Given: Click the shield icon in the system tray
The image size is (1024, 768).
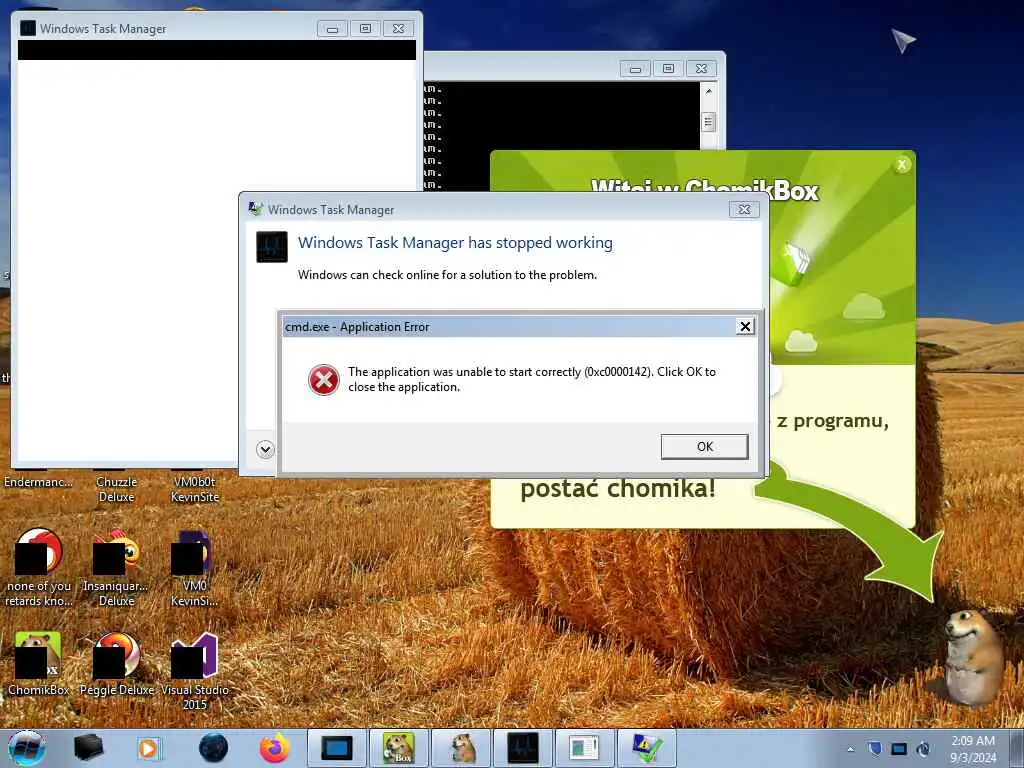Looking at the screenshot, I should pos(875,749).
